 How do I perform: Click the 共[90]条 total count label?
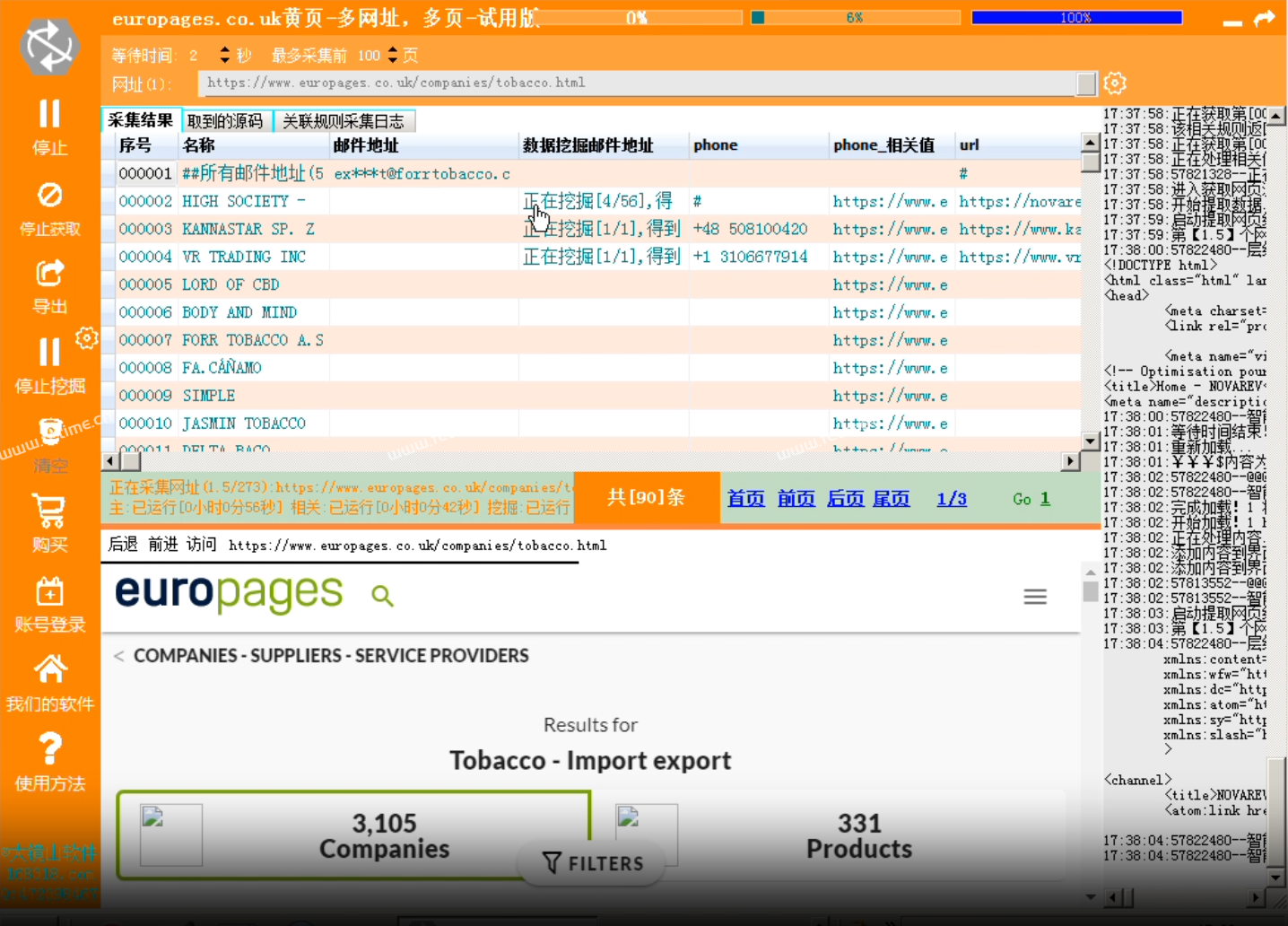(646, 497)
